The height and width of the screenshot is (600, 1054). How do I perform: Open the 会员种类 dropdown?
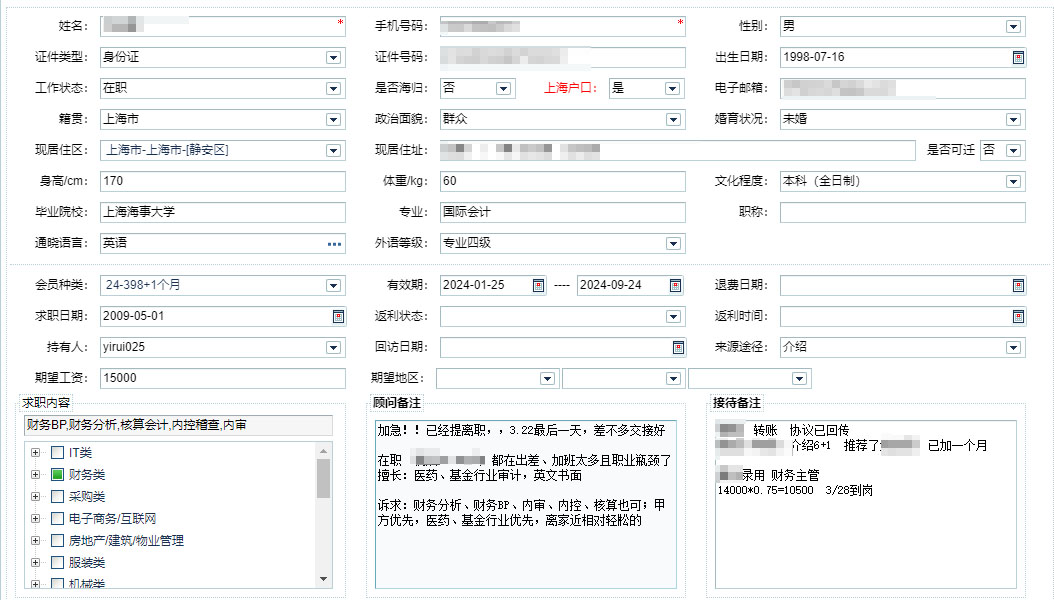click(333, 286)
